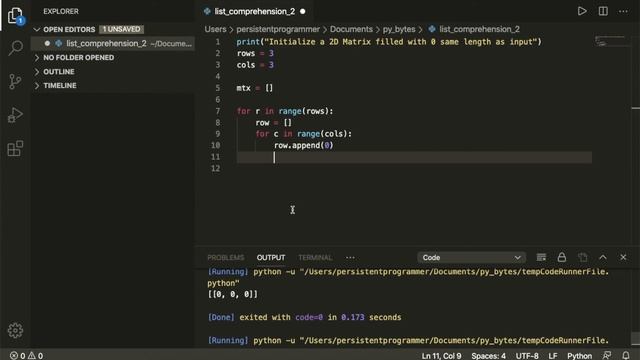Click the '[[0, 0, 0]]' output line
640x360 pixels.
[232, 294]
